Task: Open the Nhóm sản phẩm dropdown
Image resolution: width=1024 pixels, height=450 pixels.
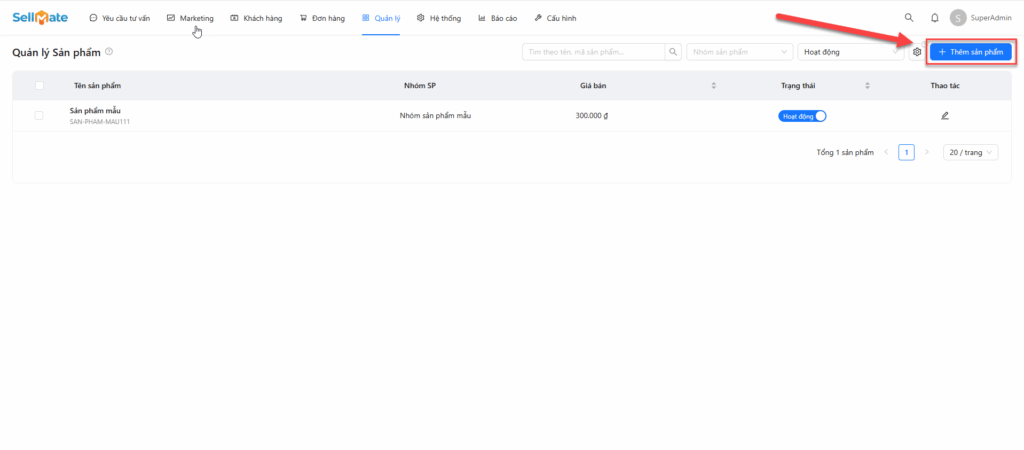Action: tap(739, 52)
